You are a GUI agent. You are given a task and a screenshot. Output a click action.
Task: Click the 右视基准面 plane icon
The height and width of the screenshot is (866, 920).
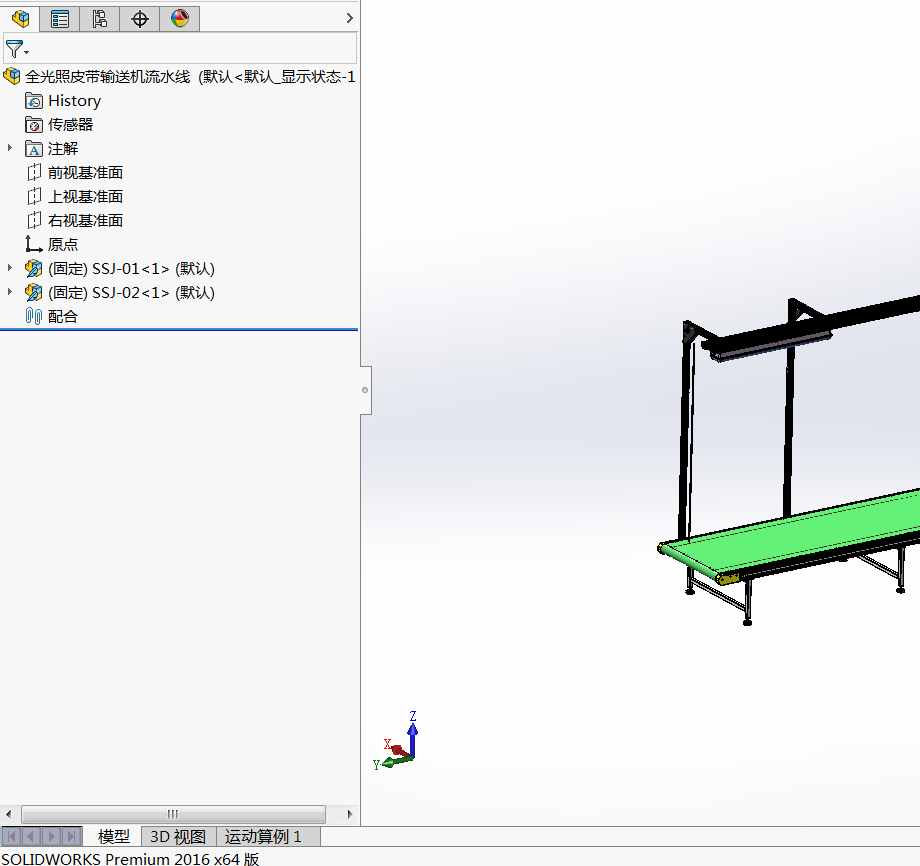tap(34, 221)
